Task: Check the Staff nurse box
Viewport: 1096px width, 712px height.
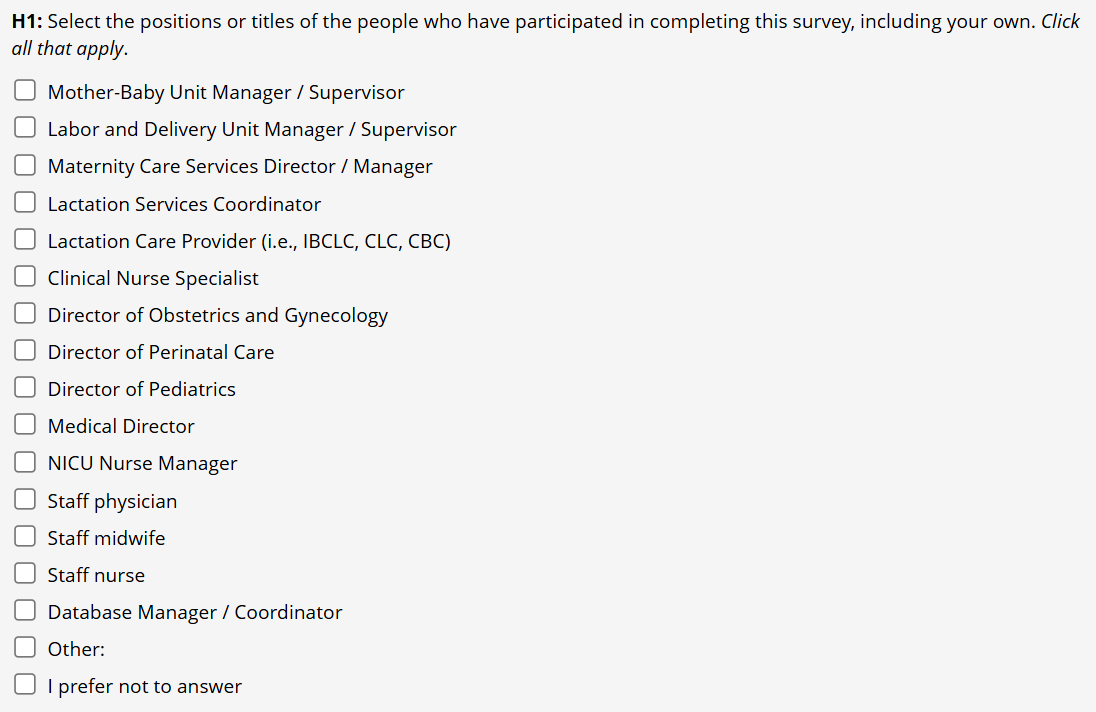Action: (25, 574)
